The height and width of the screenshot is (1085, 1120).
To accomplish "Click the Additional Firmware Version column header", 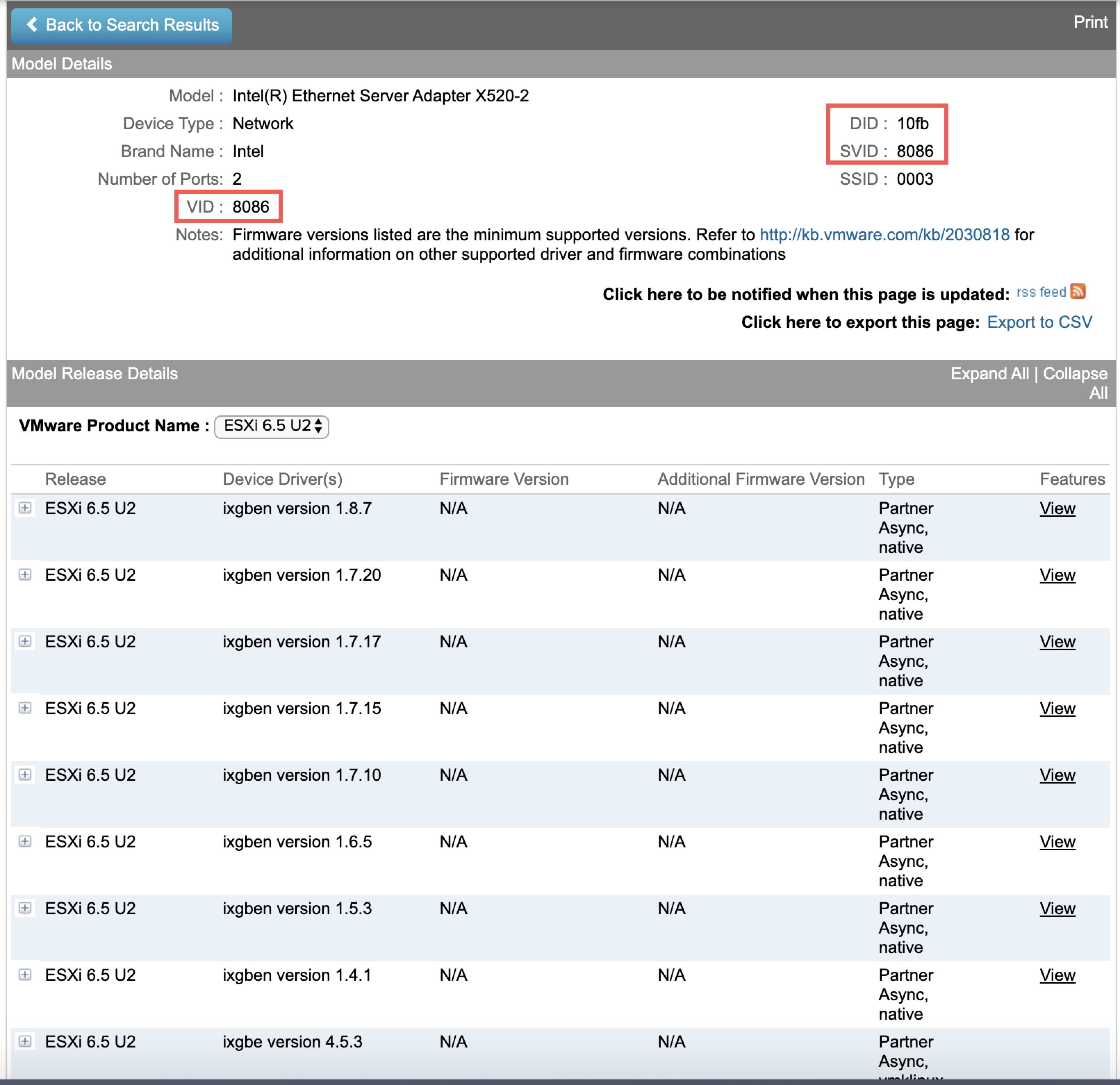I will tap(760, 479).
